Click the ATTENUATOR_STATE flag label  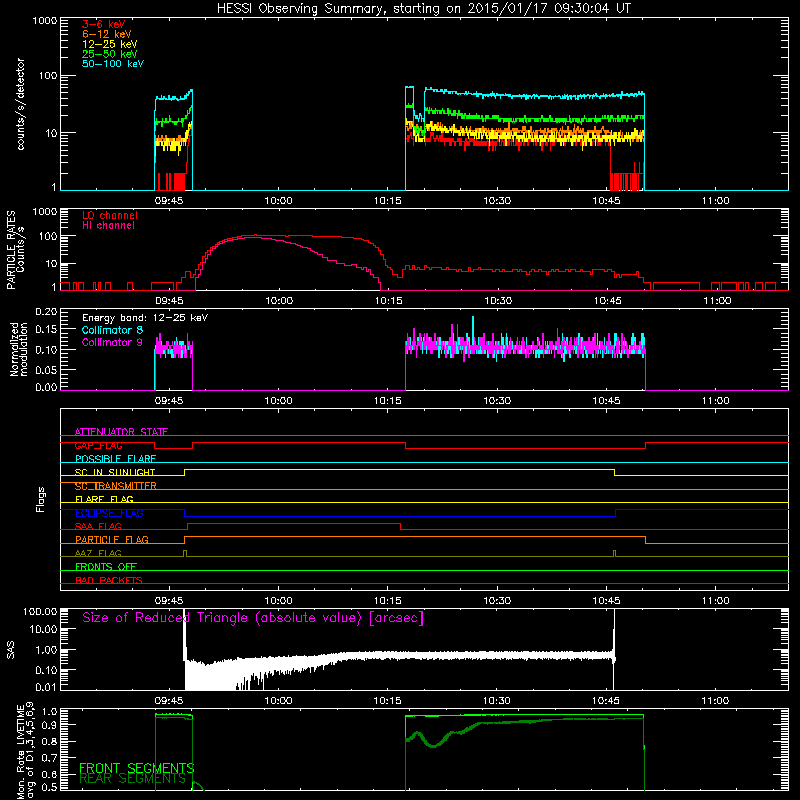(x=121, y=432)
